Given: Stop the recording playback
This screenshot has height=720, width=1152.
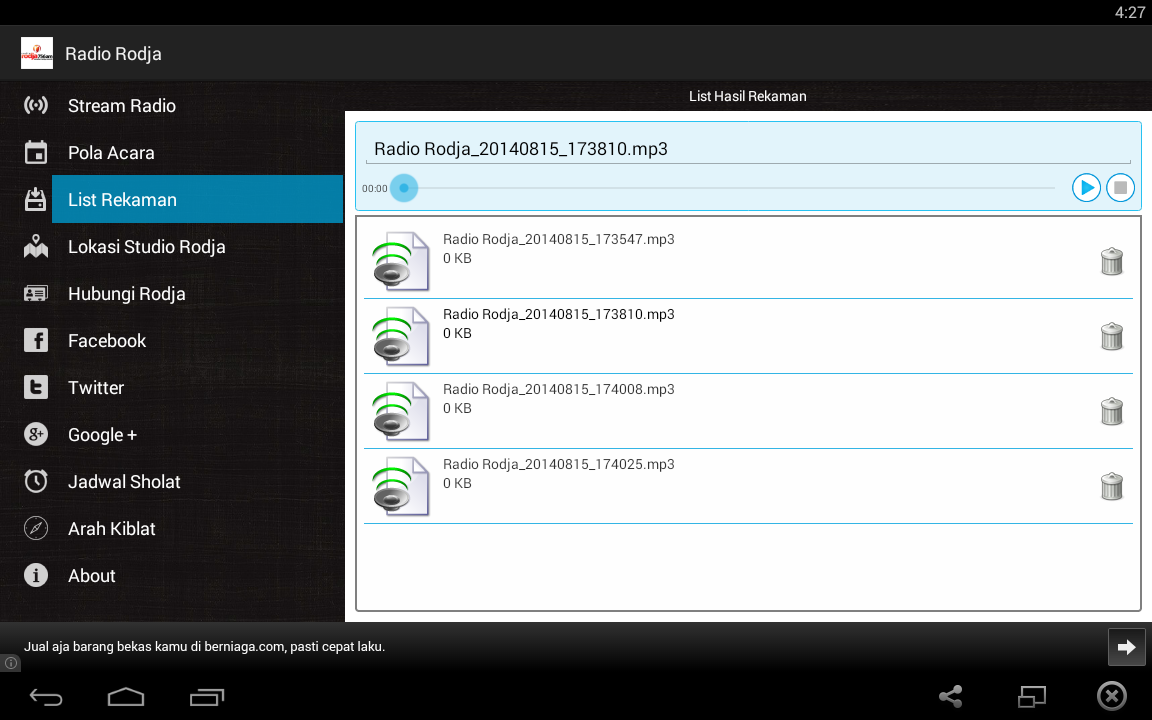Looking at the screenshot, I should pos(1120,188).
